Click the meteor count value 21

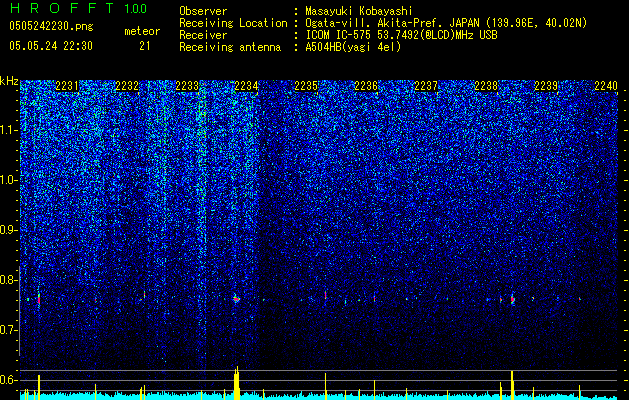(x=144, y=46)
